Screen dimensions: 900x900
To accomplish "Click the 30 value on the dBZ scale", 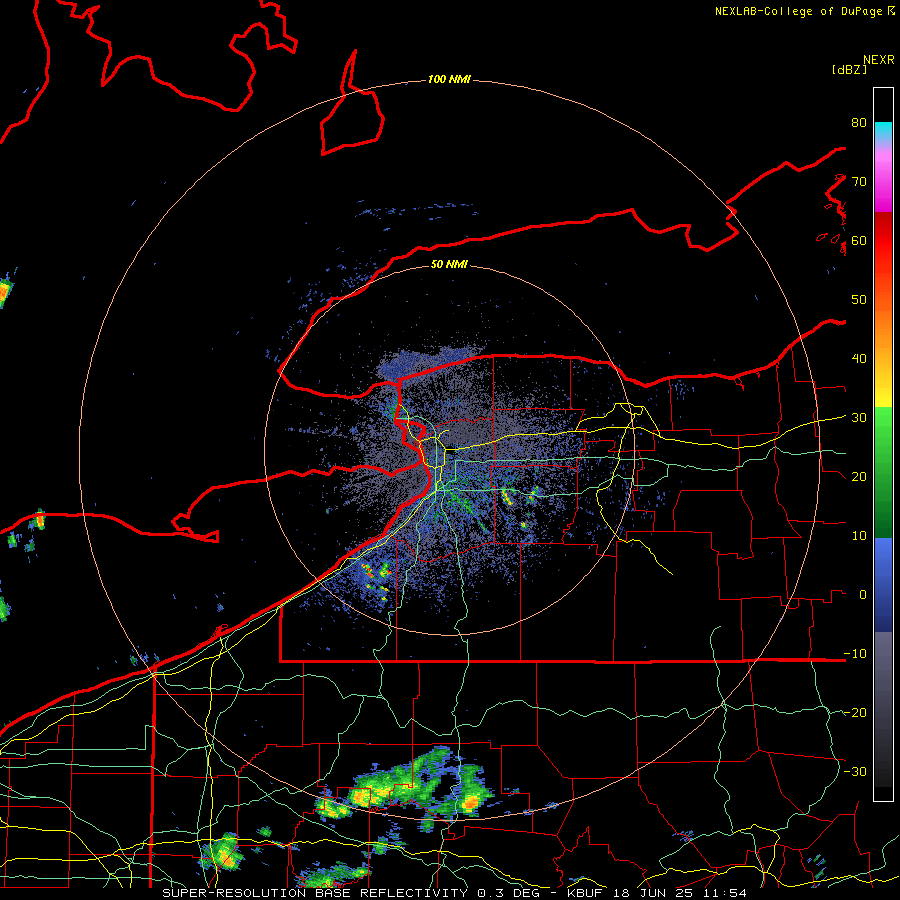I will coord(859,418).
